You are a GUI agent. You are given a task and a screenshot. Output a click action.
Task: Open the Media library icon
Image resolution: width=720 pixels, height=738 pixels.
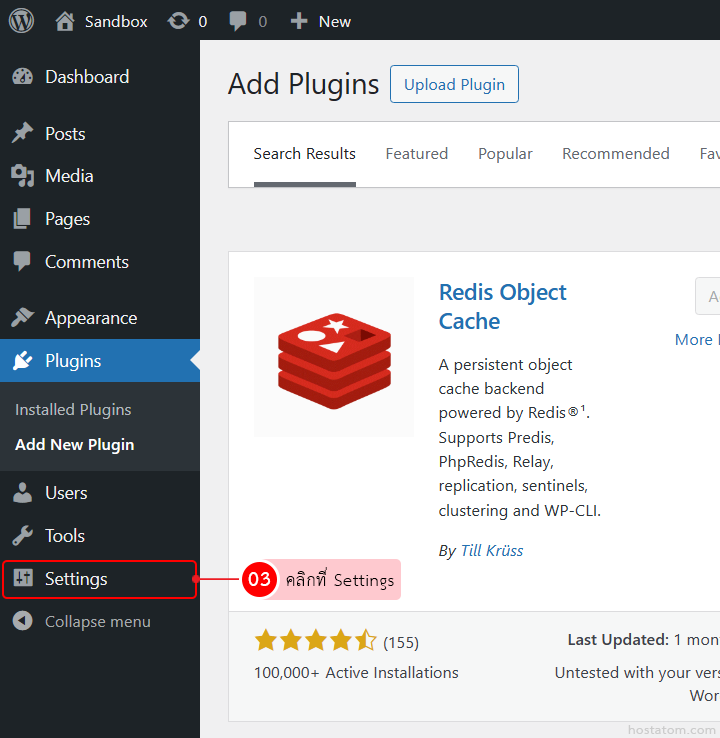(22, 176)
